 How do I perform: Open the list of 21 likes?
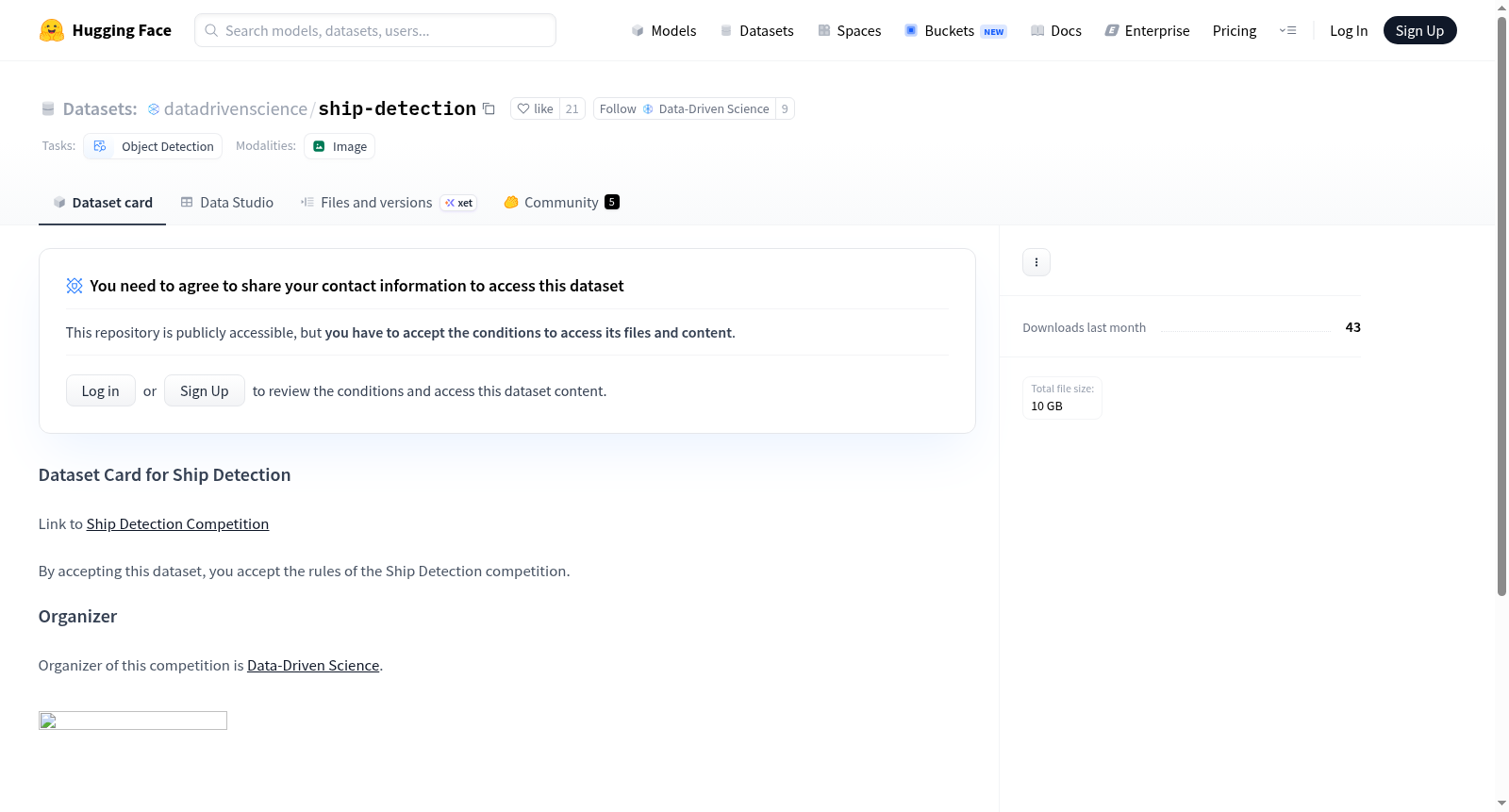572,108
